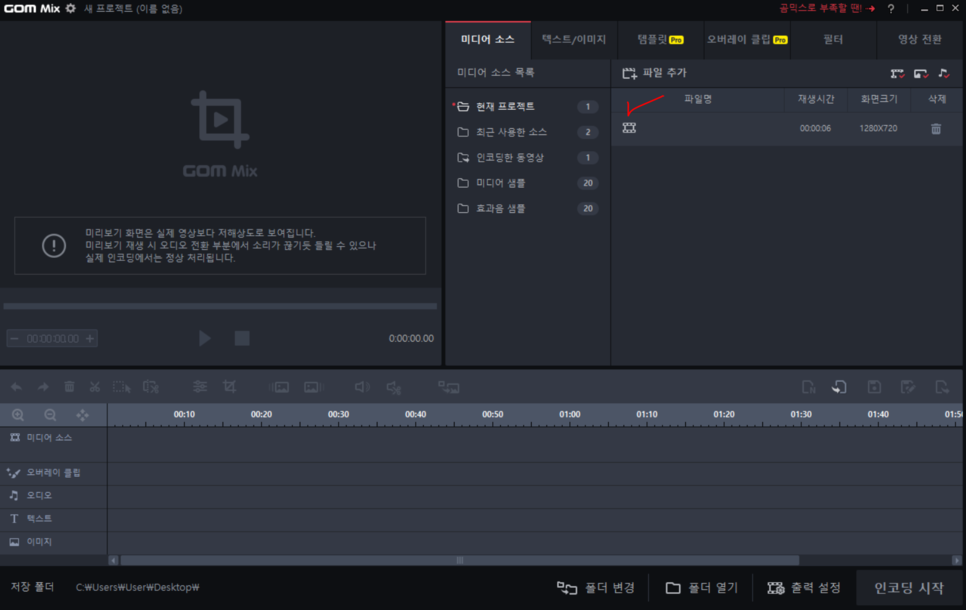Click the redo arrow in edit toolbar
966x610 pixels.
pyautogui.click(x=43, y=387)
